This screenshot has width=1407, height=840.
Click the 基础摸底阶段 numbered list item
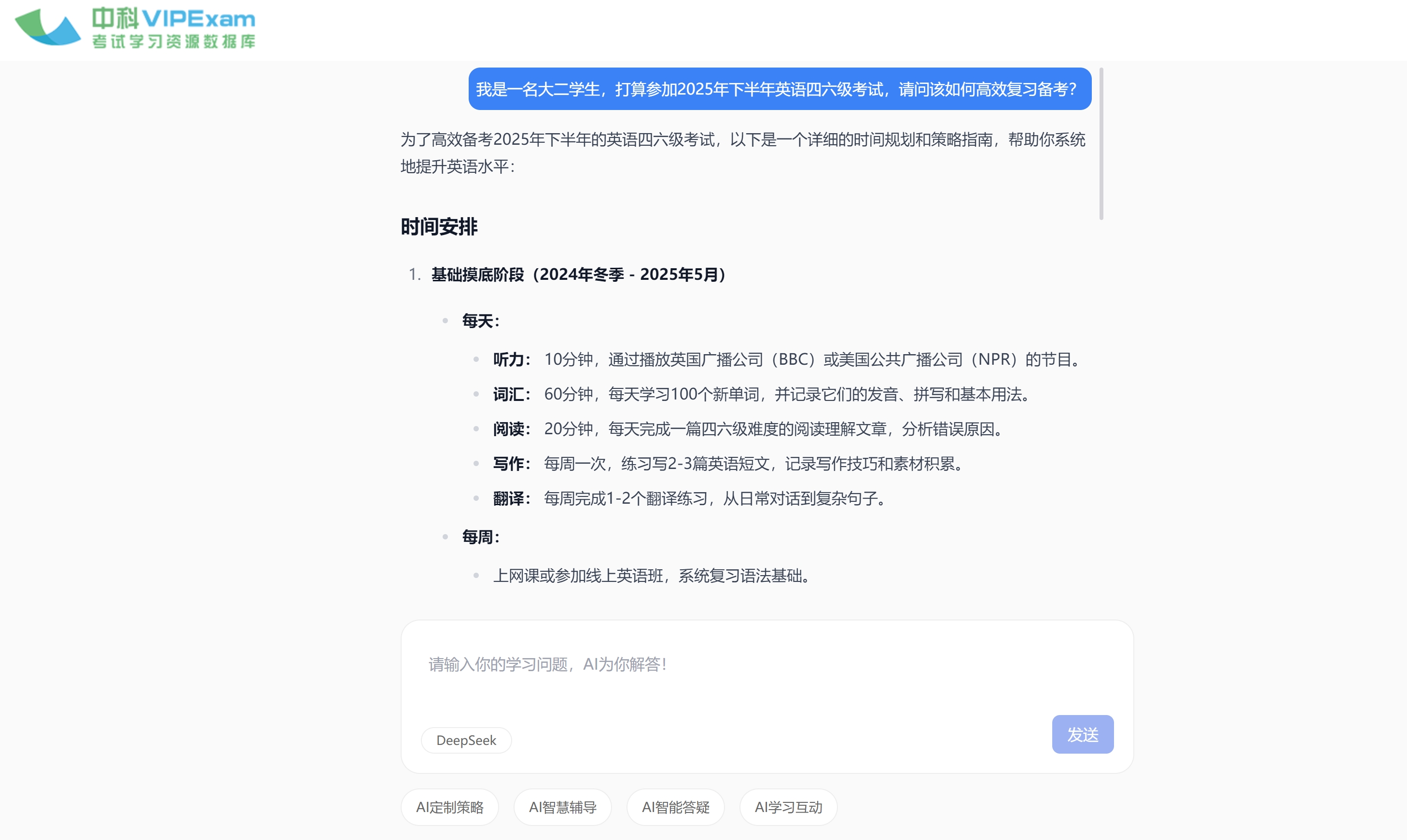pos(577,275)
